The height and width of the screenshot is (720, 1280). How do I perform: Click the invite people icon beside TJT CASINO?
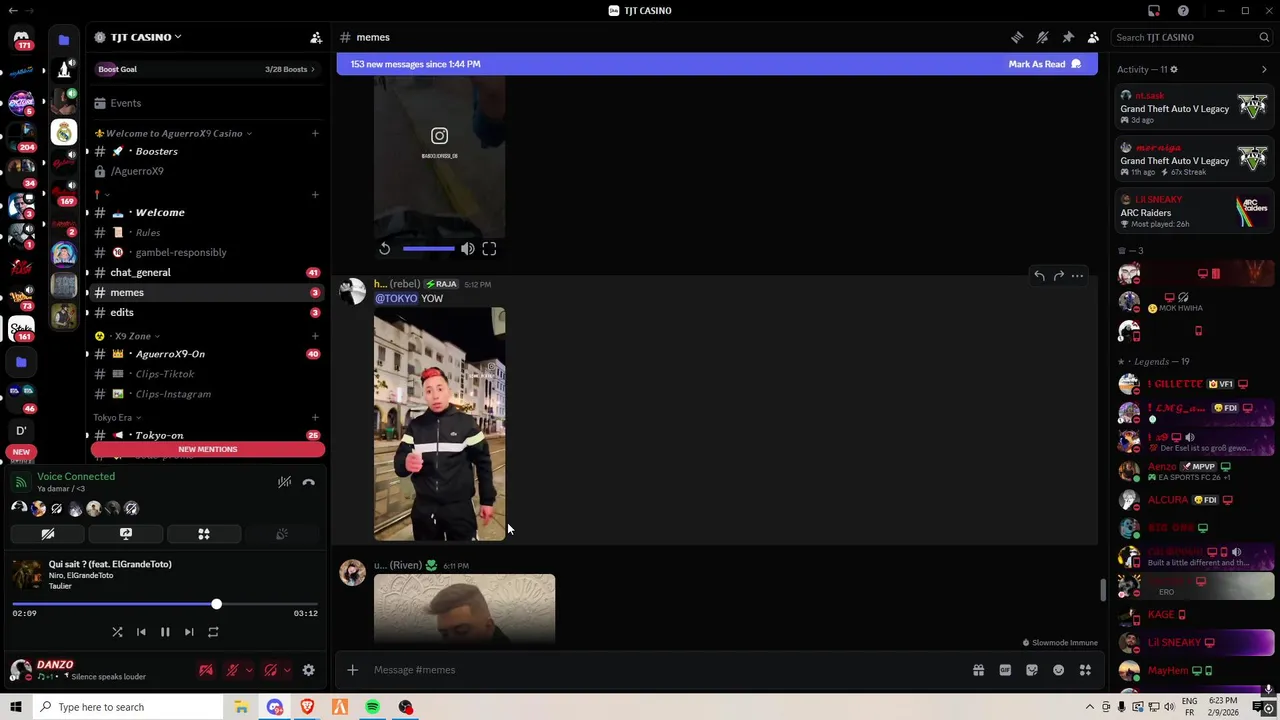point(316,37)
